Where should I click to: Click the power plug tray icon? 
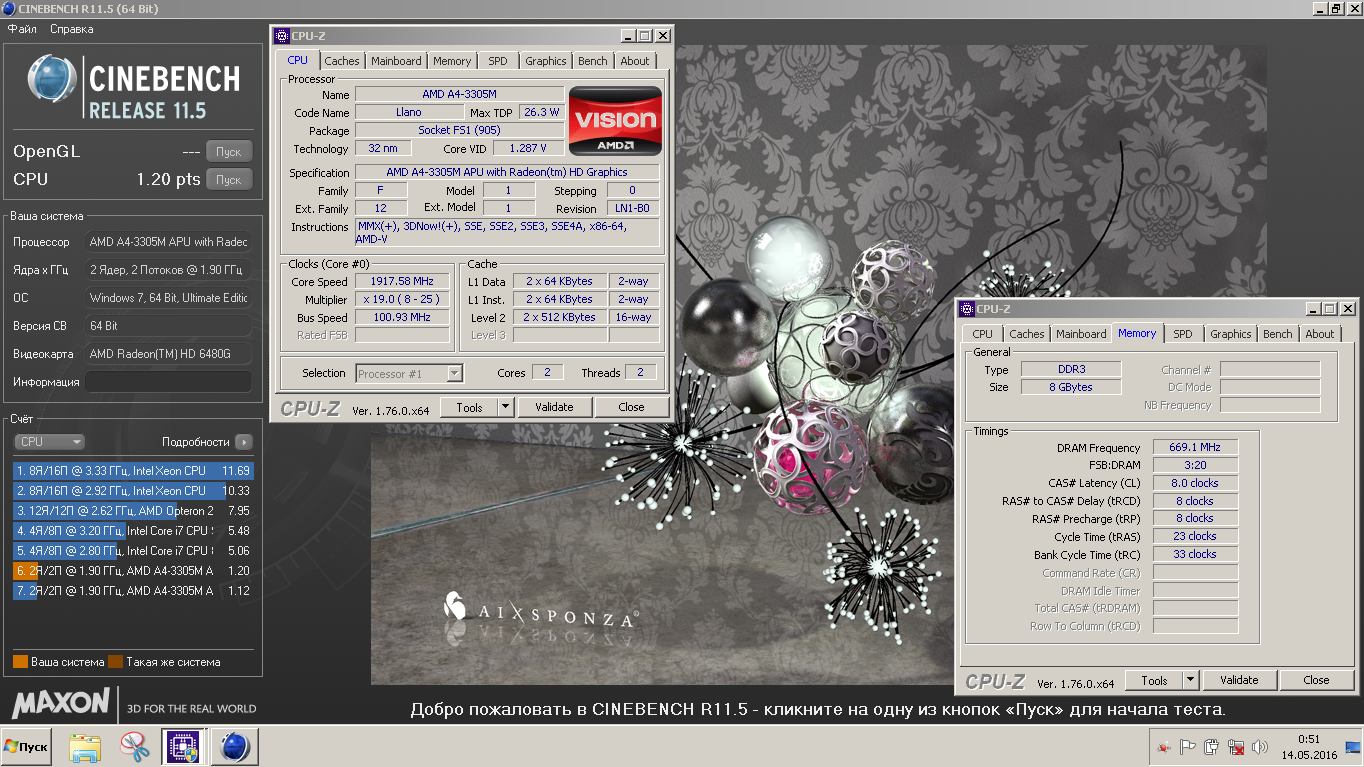click(1212, 747)
